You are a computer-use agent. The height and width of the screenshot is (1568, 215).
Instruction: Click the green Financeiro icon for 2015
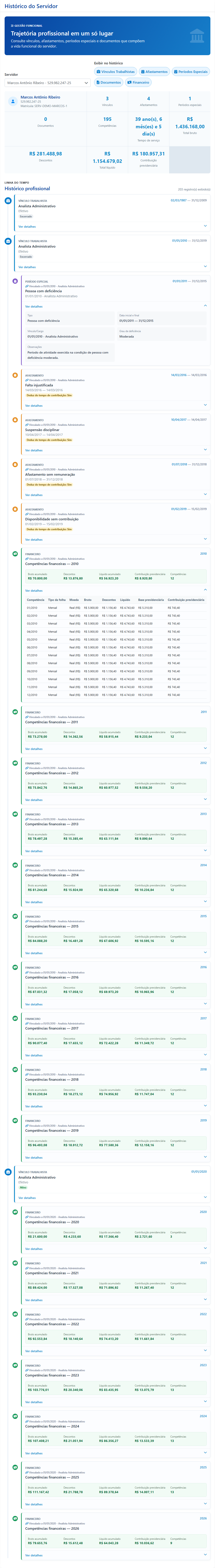click(x=15, y=916)
